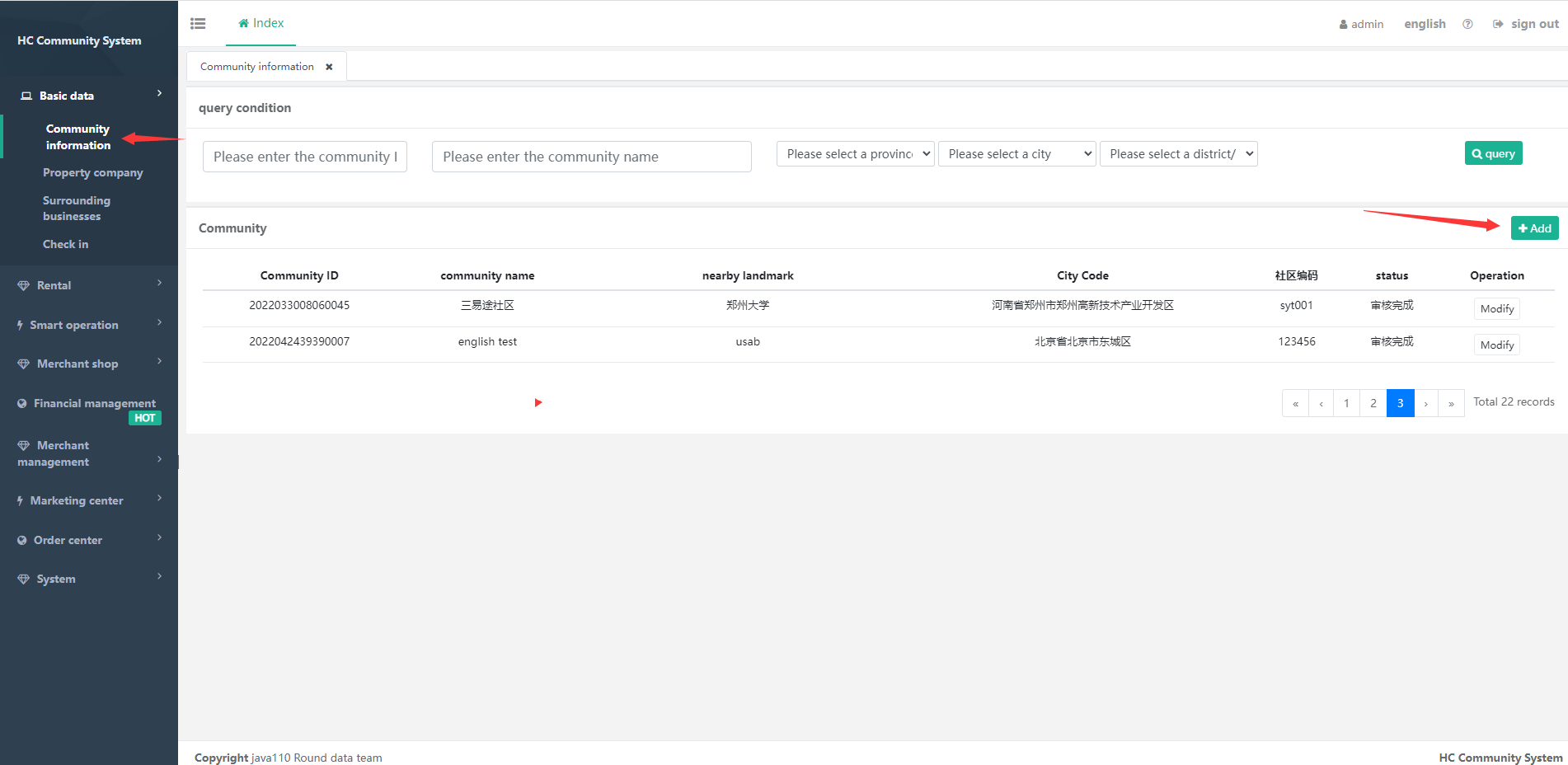Screen dimensions: 1568x765
Task: Open the city selection dropdown
Action: click(1016, 154)
